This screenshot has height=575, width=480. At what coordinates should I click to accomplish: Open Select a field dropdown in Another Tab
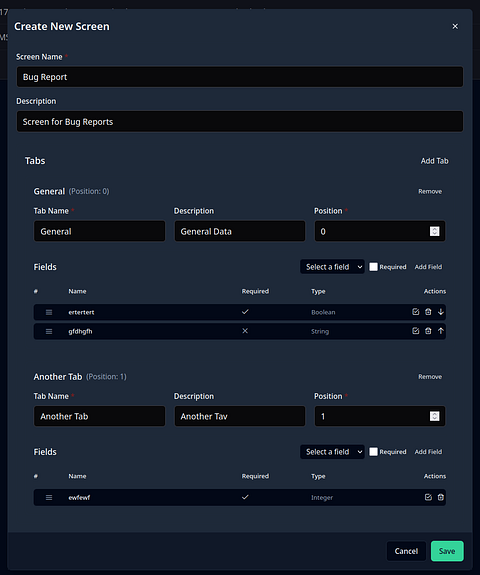tap(332, 451)
